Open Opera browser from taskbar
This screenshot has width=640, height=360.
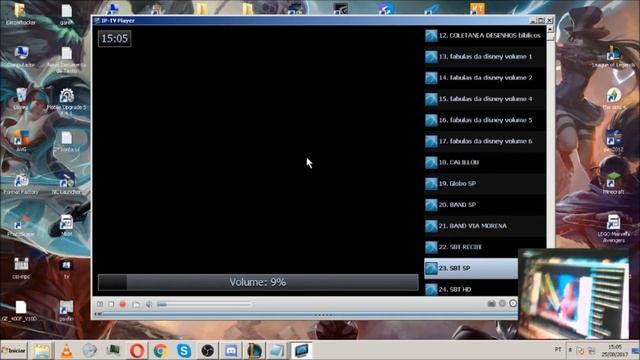pos(137,351)
